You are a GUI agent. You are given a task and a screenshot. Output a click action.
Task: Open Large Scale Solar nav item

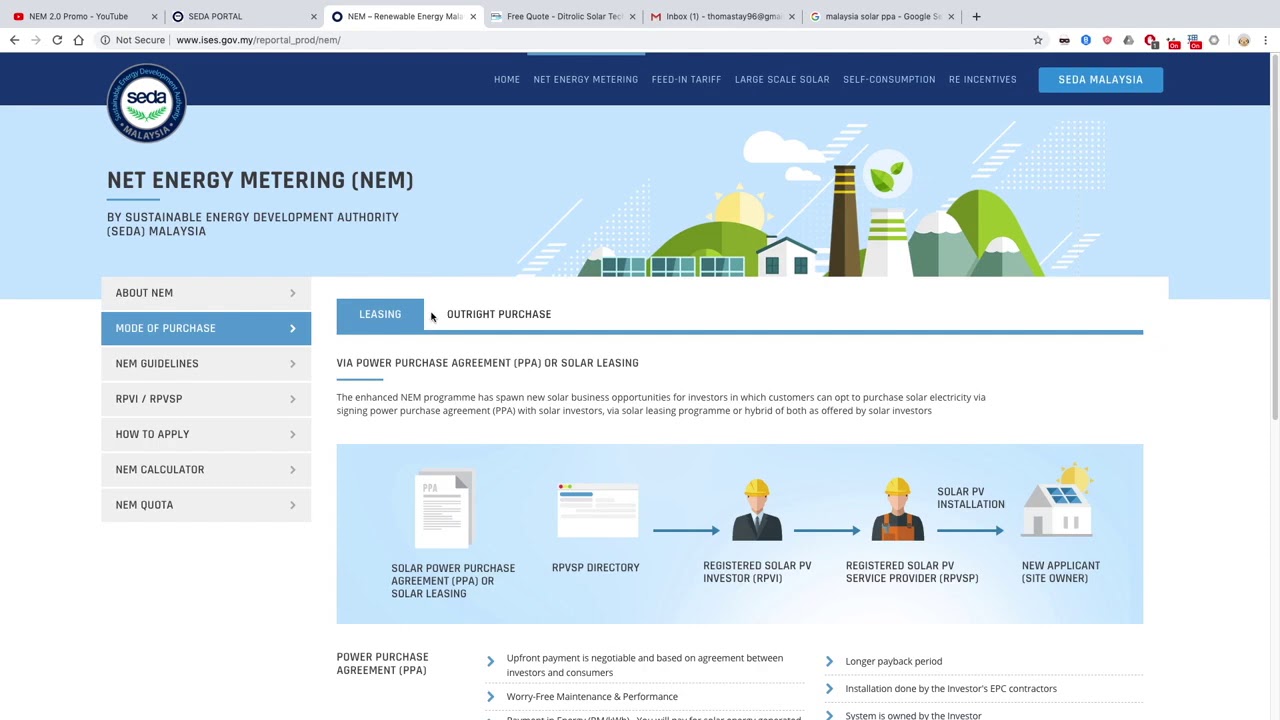click(x=782, y=80)
